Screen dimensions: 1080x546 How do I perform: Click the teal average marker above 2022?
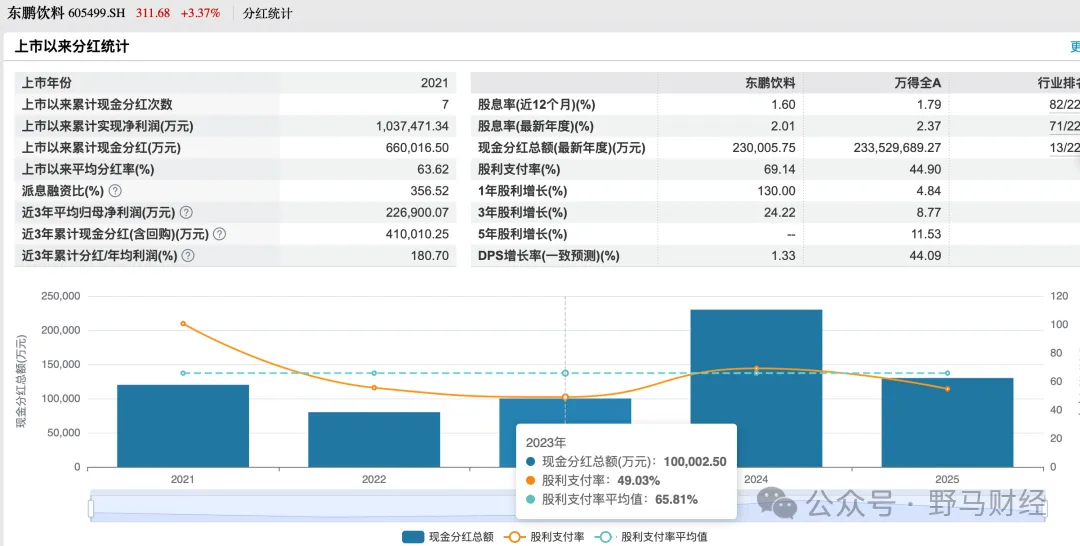[x=374, y=373]
